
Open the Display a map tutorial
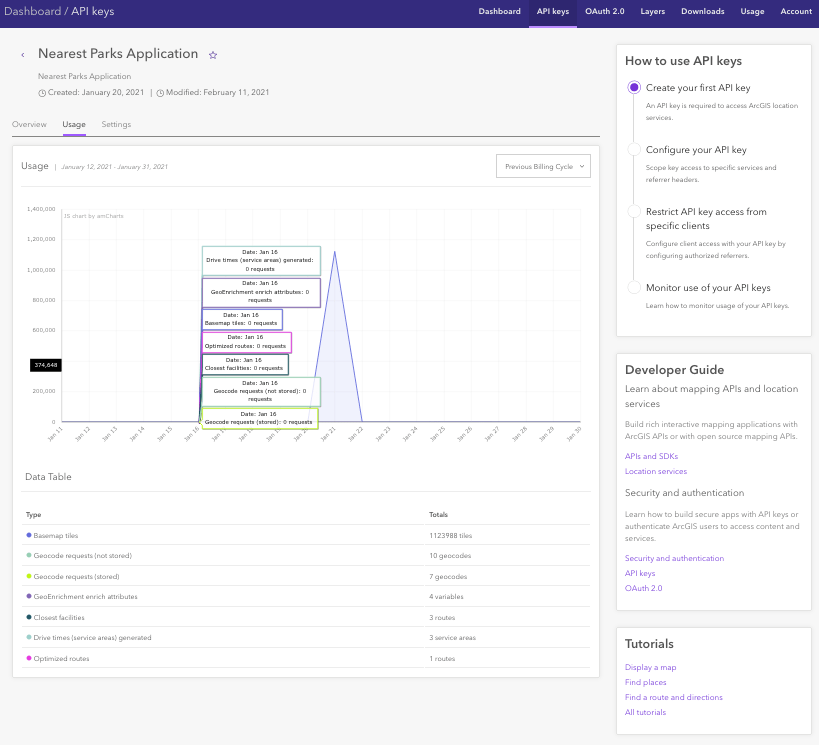650,667
